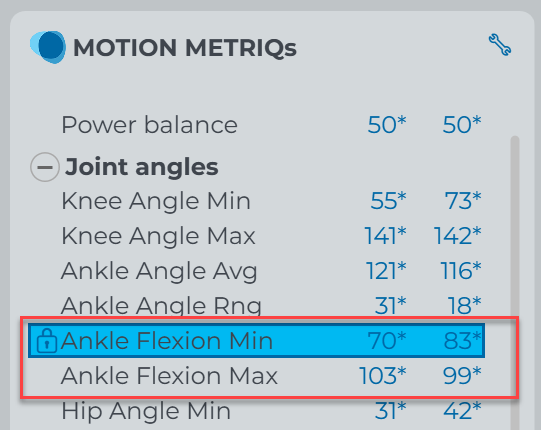Click the Joint angles heading
This screenshot has width=541, height=430.
141,167
